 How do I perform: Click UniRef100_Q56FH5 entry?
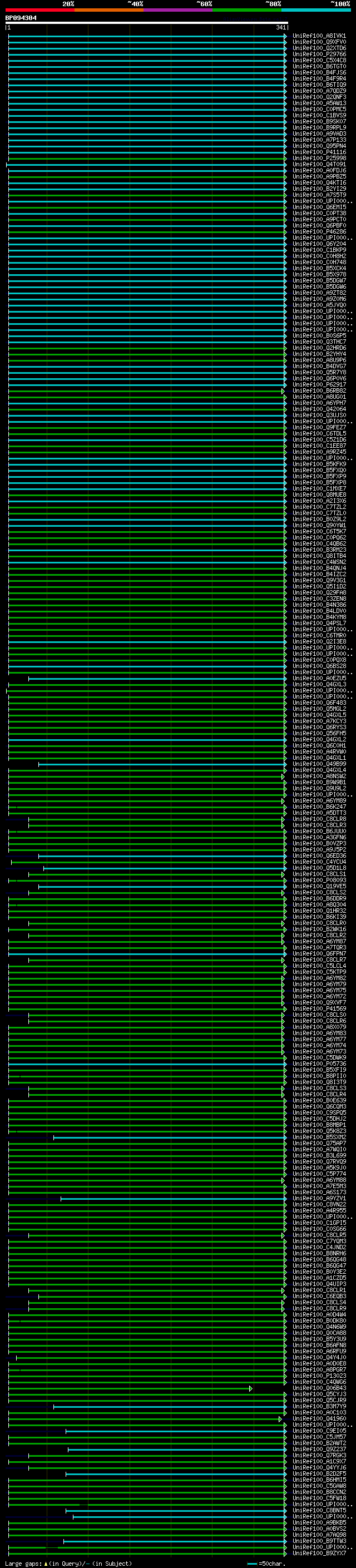coord(319,734)
